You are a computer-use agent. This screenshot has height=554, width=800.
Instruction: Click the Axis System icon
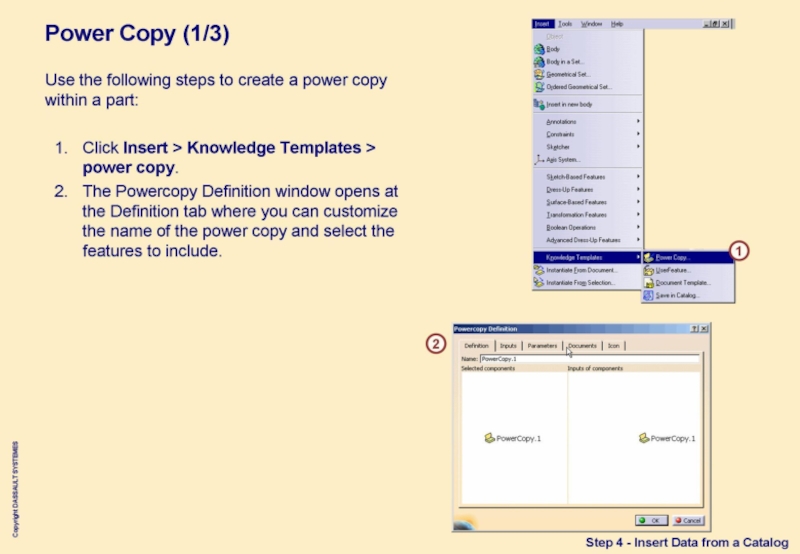coord(539,160)
